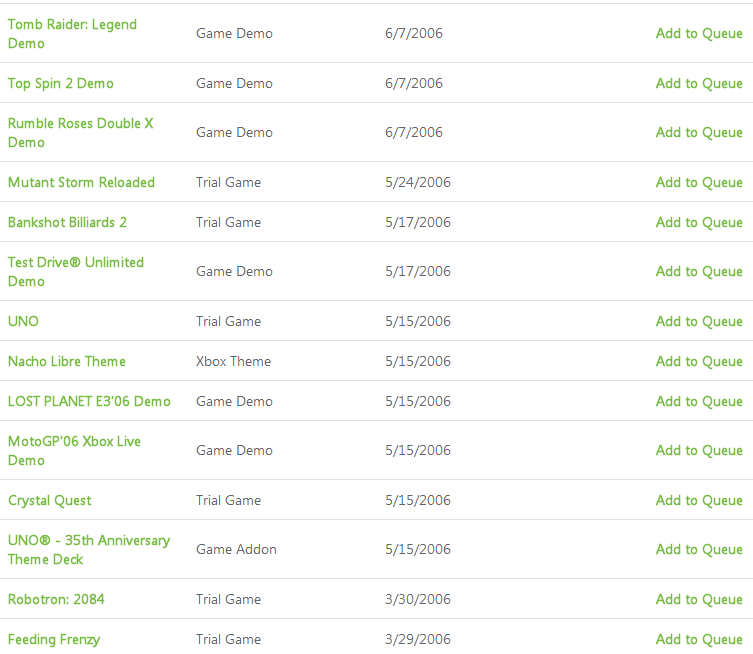Image resolution: width=753 pixels, height=654 pixels.
Task: Select 'Game Addon' type in UNO deck row
Action: pos(236,549)
